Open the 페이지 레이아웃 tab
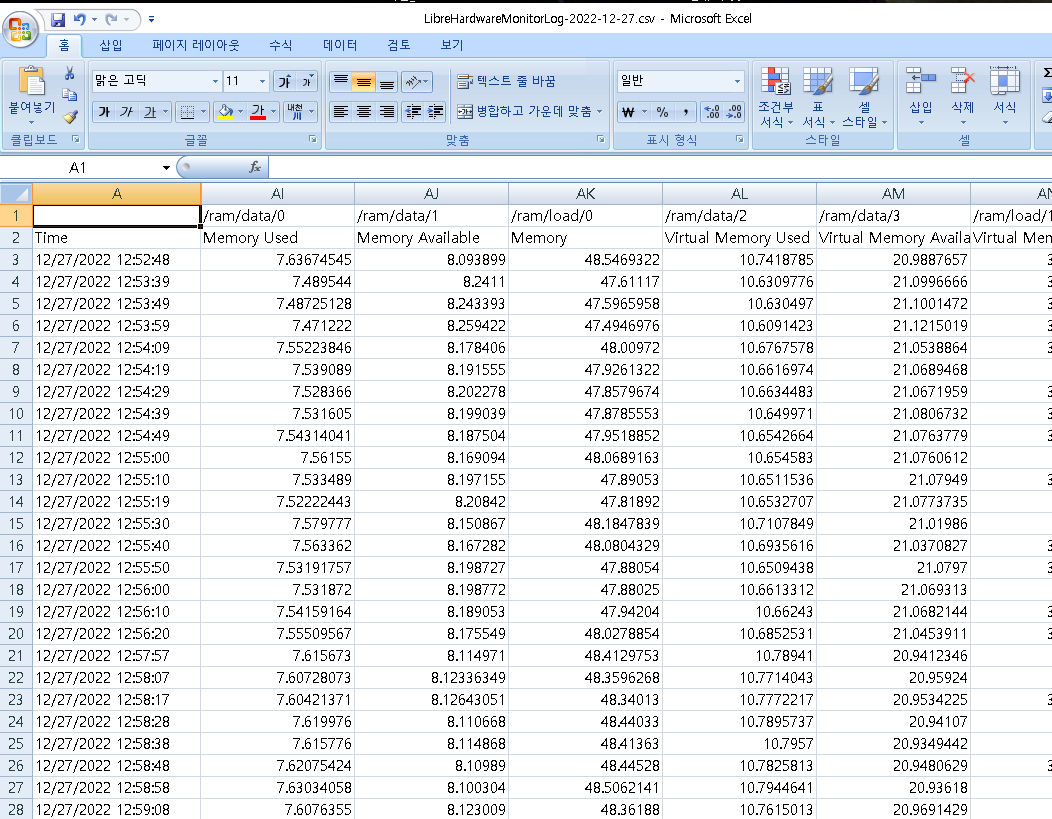The width and height of the screenshot is (1052, 819). 195,45
